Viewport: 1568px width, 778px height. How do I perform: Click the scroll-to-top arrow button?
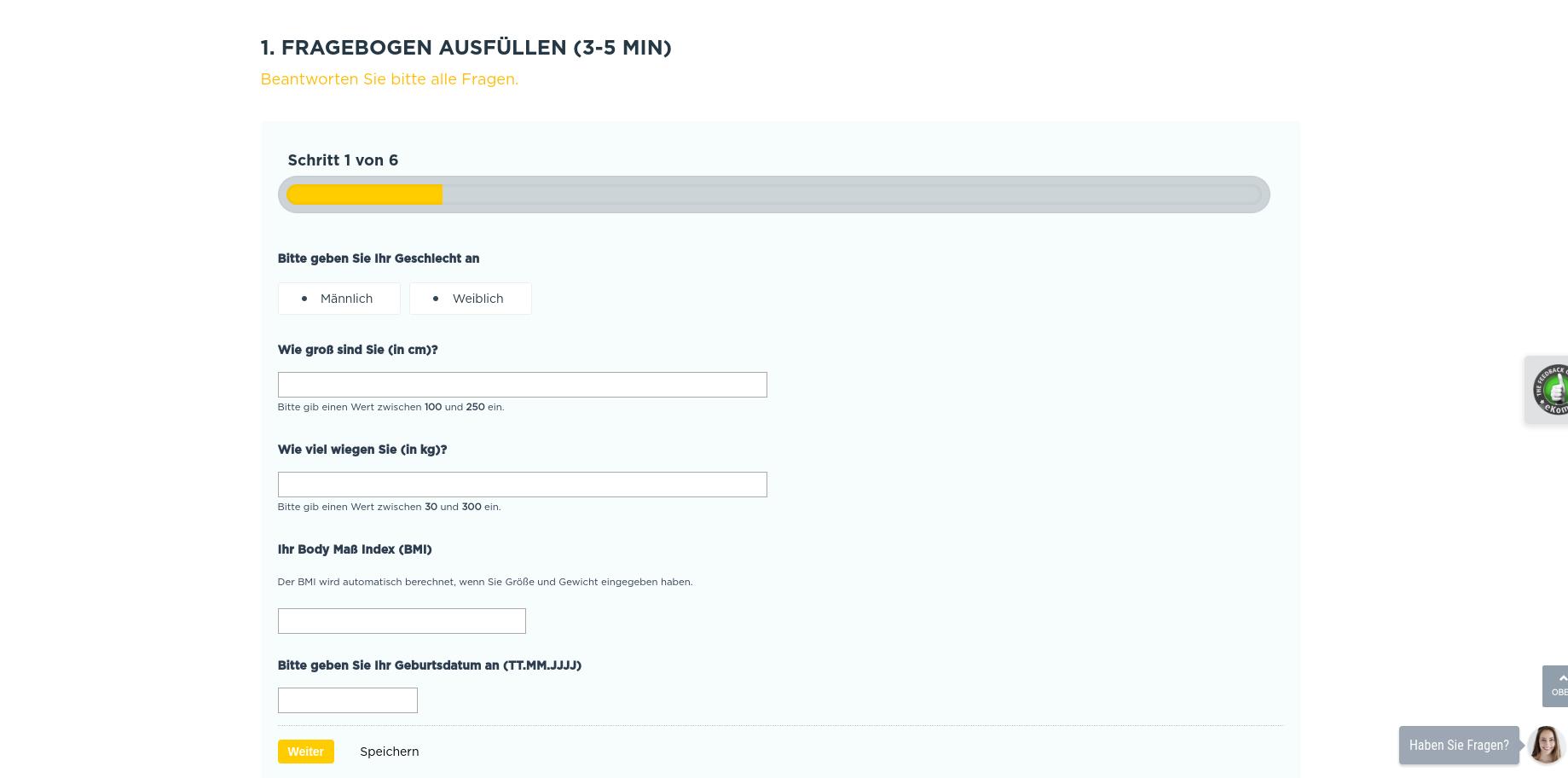[1557, 685]
